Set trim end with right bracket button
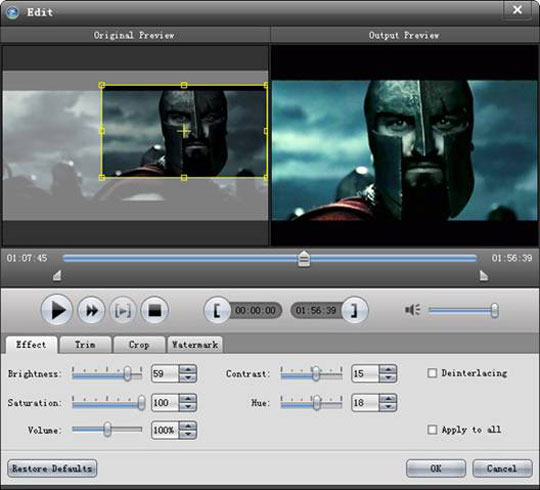Viewport: 540px width, 490px height. [x=355, y=310]
